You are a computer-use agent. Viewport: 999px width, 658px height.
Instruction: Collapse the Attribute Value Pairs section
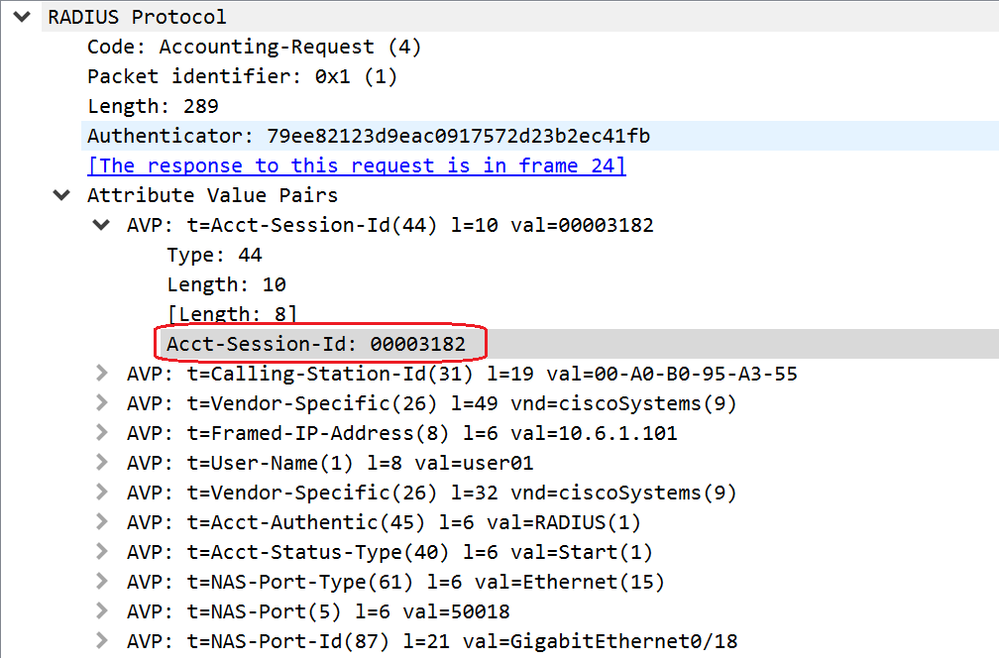pyautogui.click(x=62, y=195)
